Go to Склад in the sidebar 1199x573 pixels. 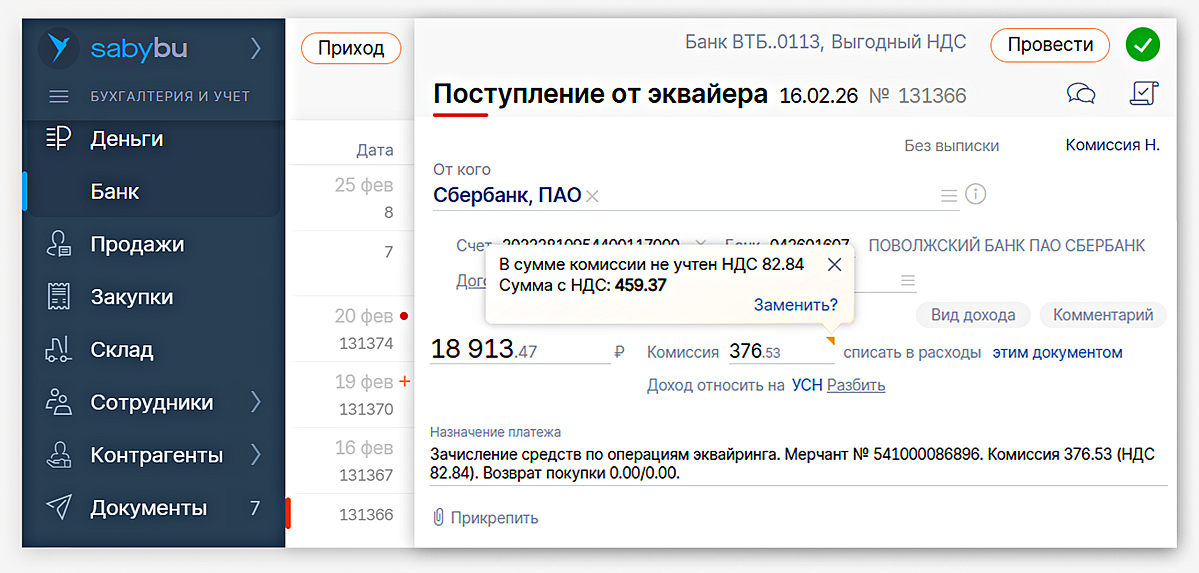pos(121,350)
